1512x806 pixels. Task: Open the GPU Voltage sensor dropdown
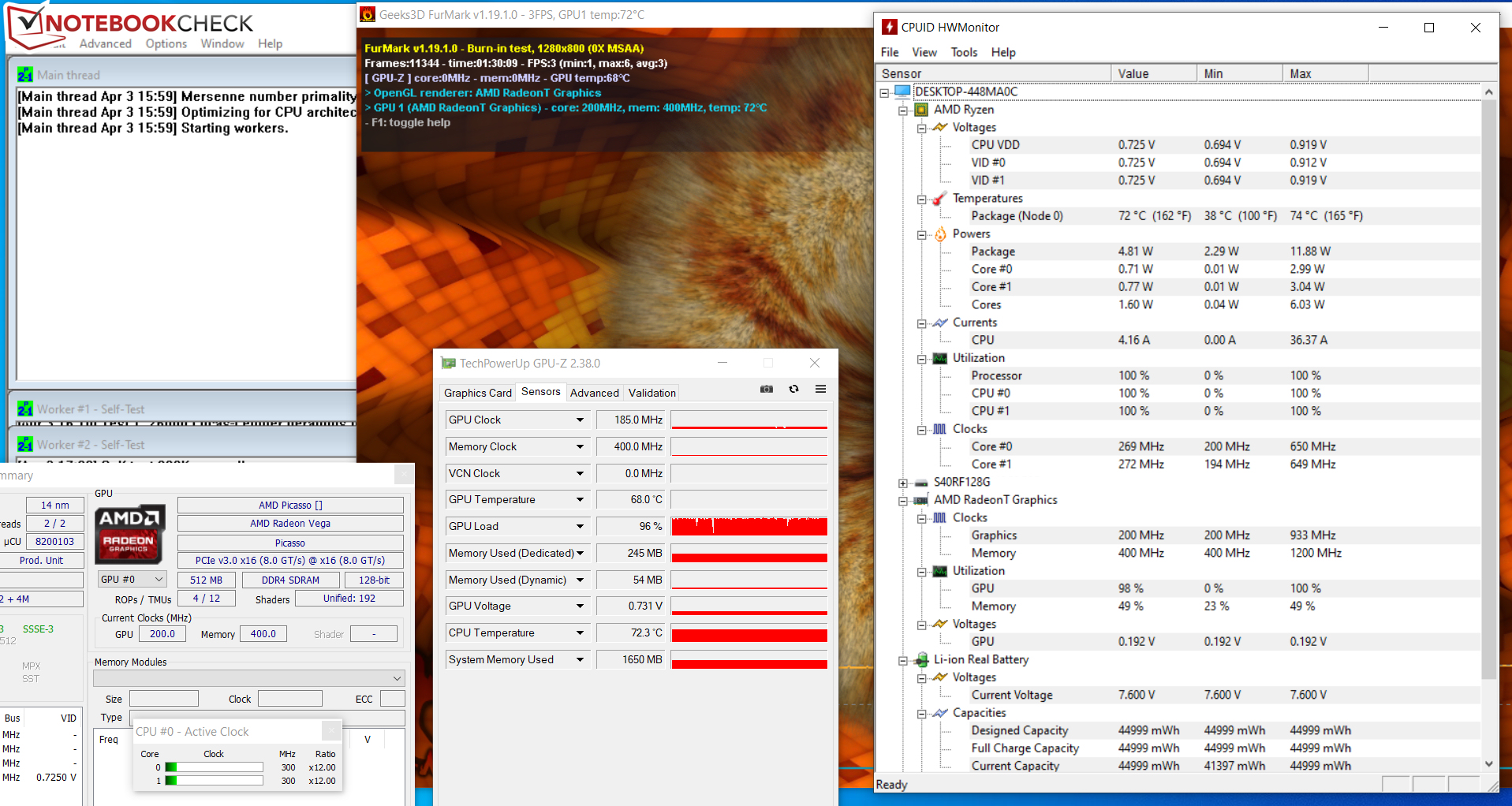coord(580,606)
